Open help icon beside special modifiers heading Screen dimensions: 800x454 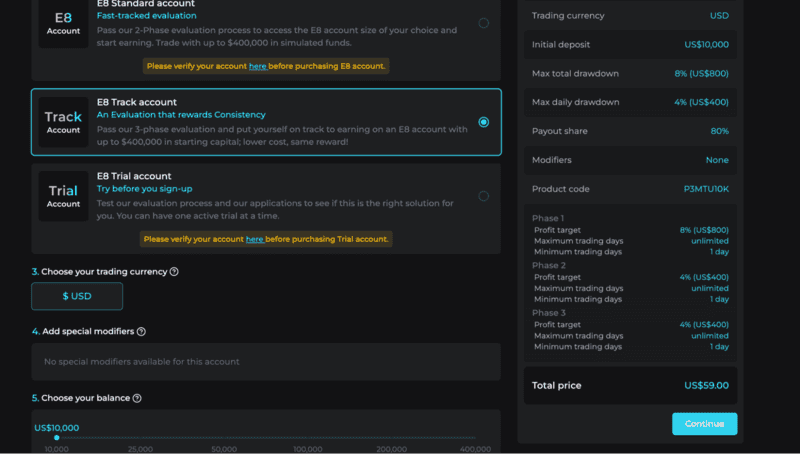[x=141, y=332]
